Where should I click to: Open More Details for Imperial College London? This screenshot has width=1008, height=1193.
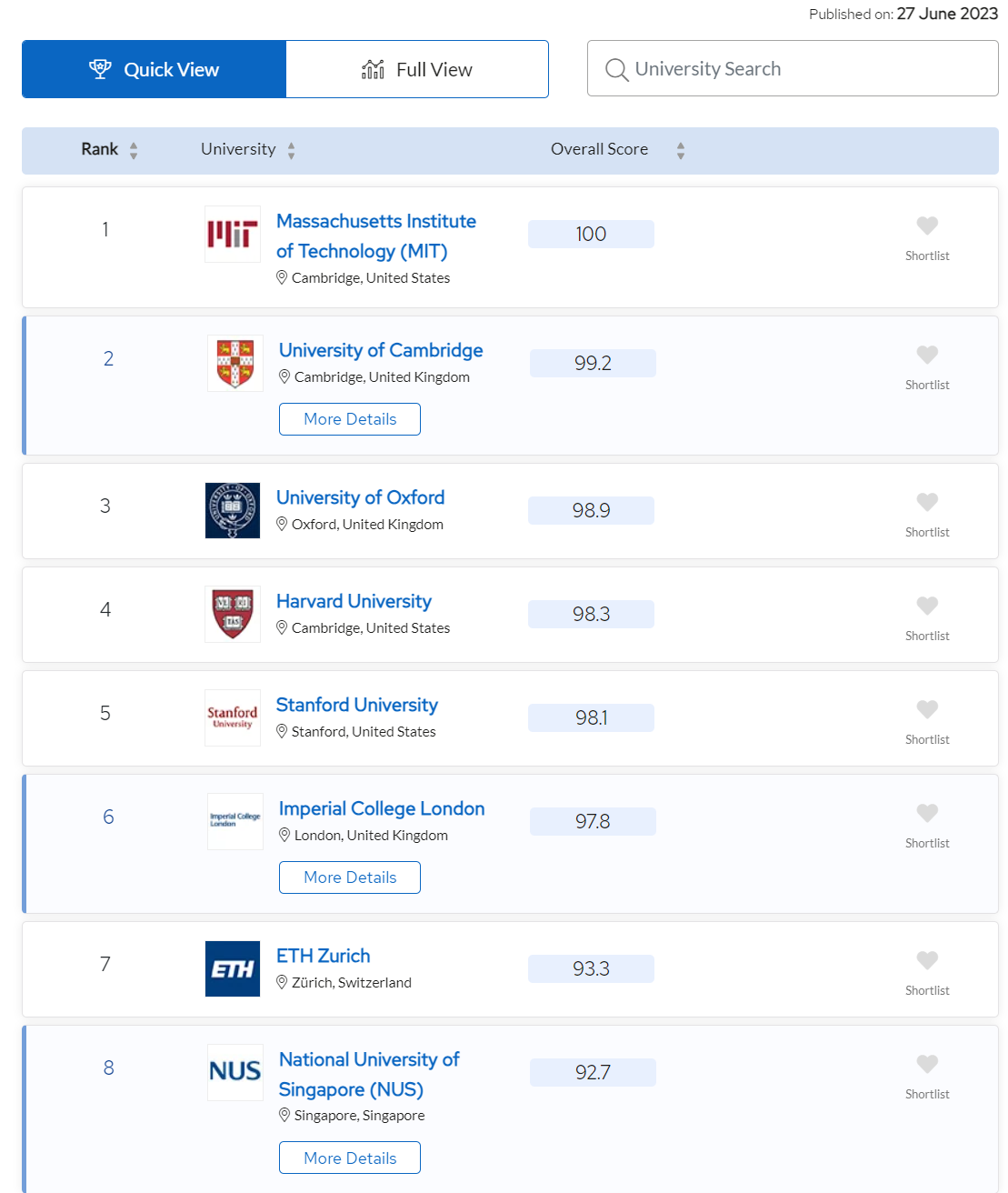tap(350, 877)
